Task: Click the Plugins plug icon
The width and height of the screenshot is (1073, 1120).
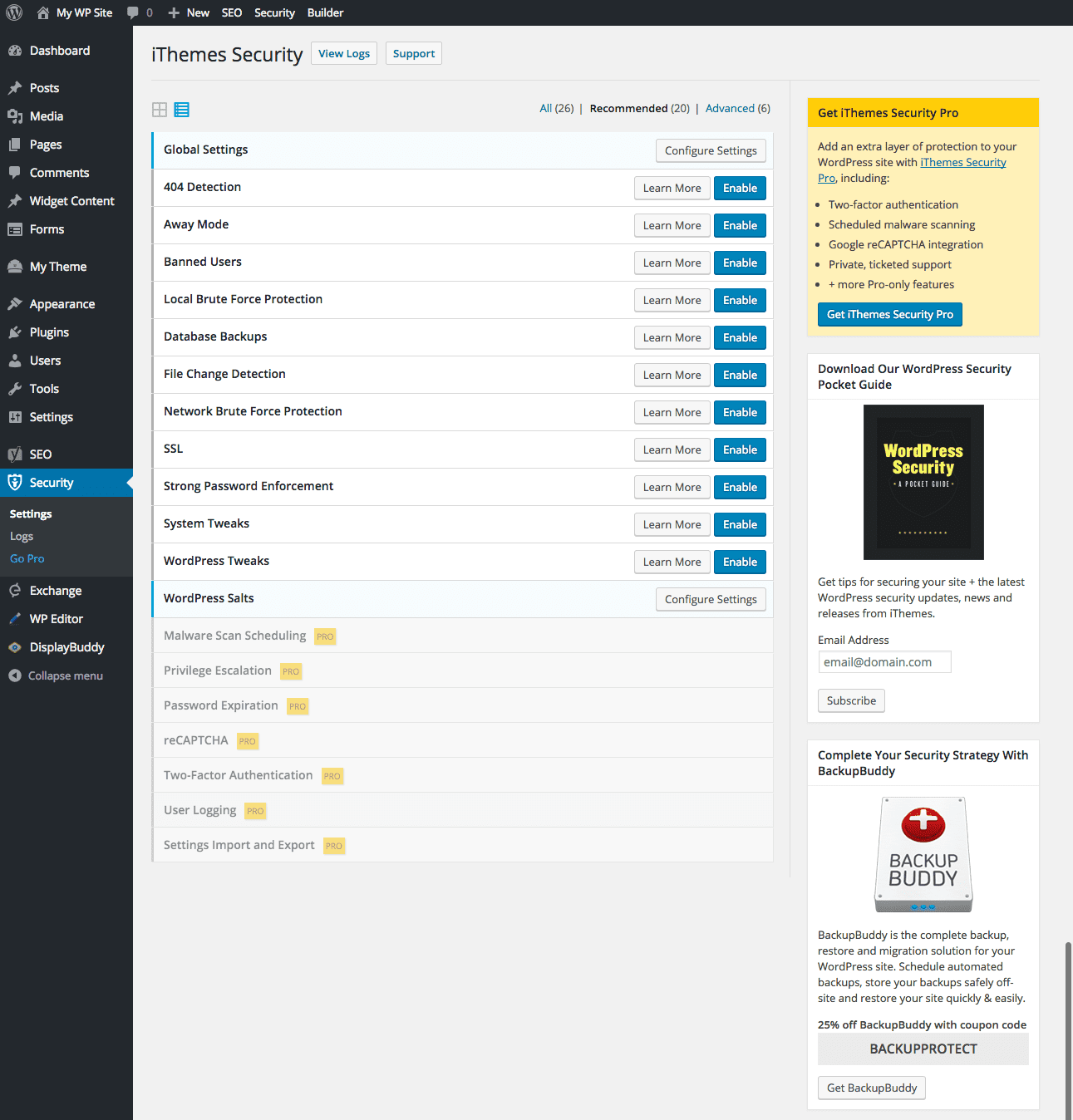Action: [15, 332]
